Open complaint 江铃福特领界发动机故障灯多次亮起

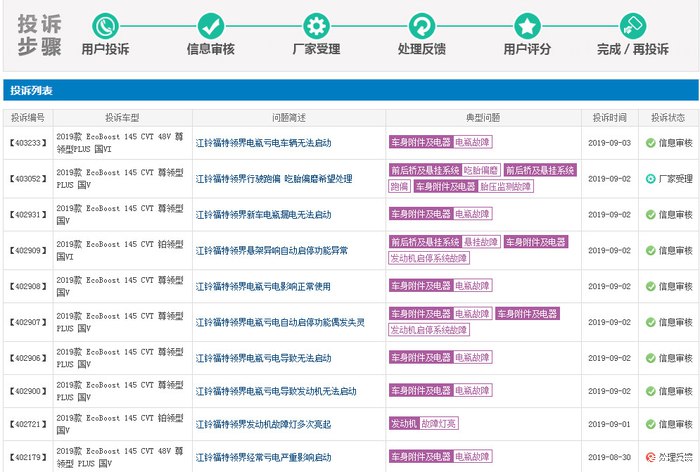(263, 424)
